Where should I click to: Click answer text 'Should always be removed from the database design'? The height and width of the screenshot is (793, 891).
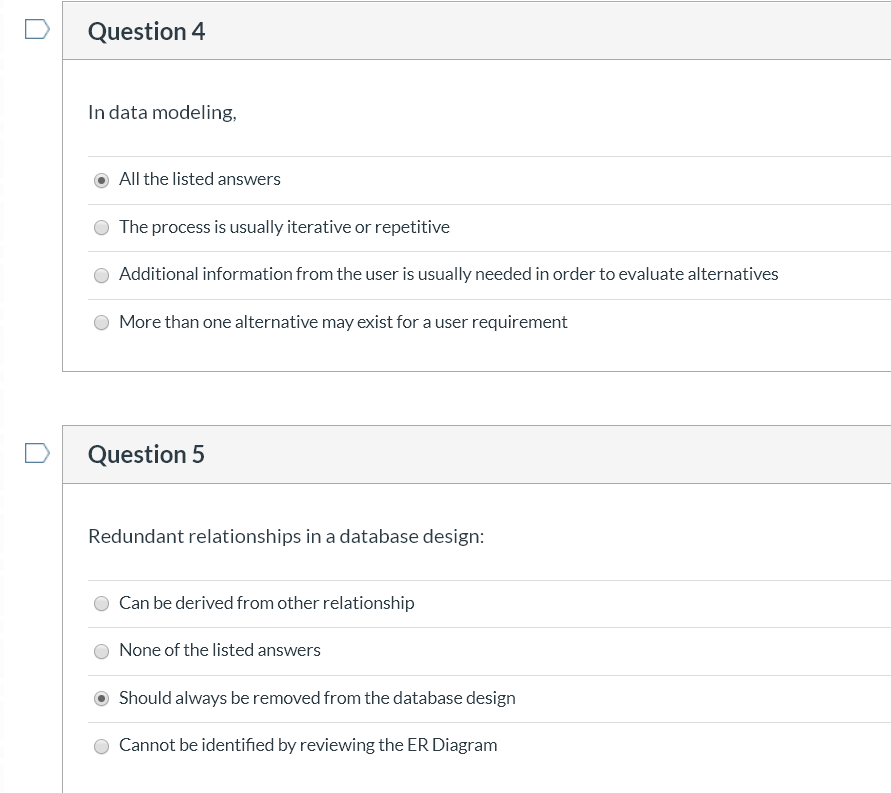click(x=317, y=698)
